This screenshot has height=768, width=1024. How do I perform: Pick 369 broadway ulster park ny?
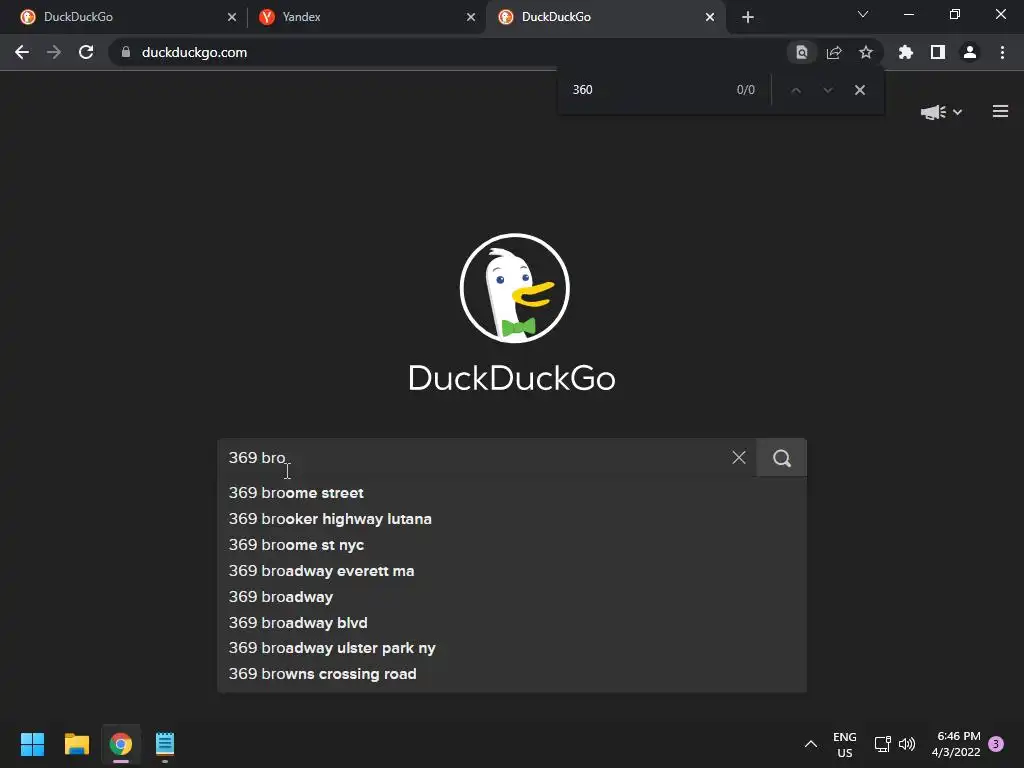point(512,648)
